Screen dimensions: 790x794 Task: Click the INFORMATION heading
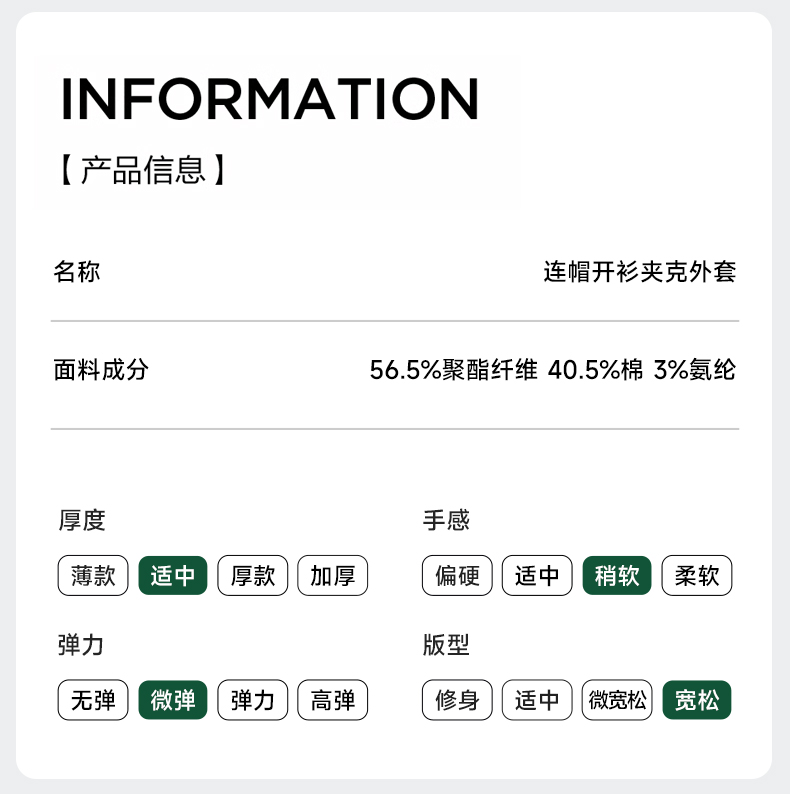[270, 98]
